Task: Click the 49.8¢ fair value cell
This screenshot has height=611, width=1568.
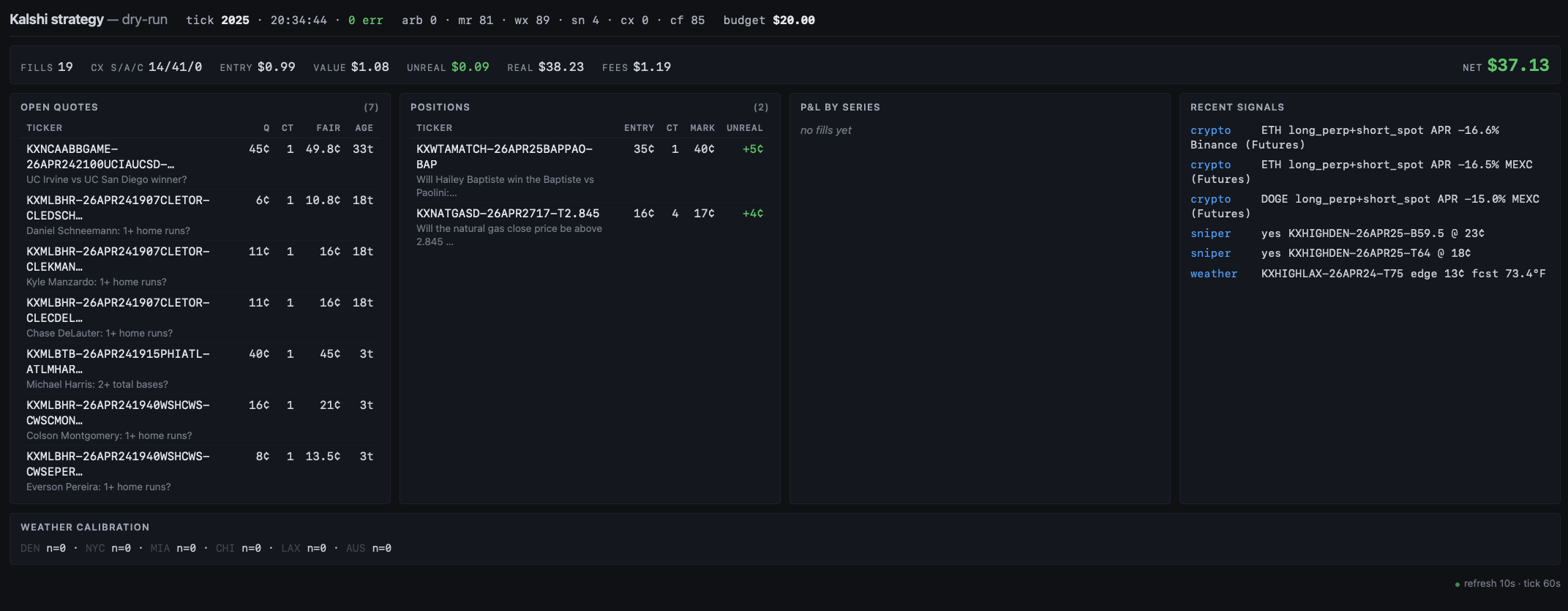Action: point(323,149)
